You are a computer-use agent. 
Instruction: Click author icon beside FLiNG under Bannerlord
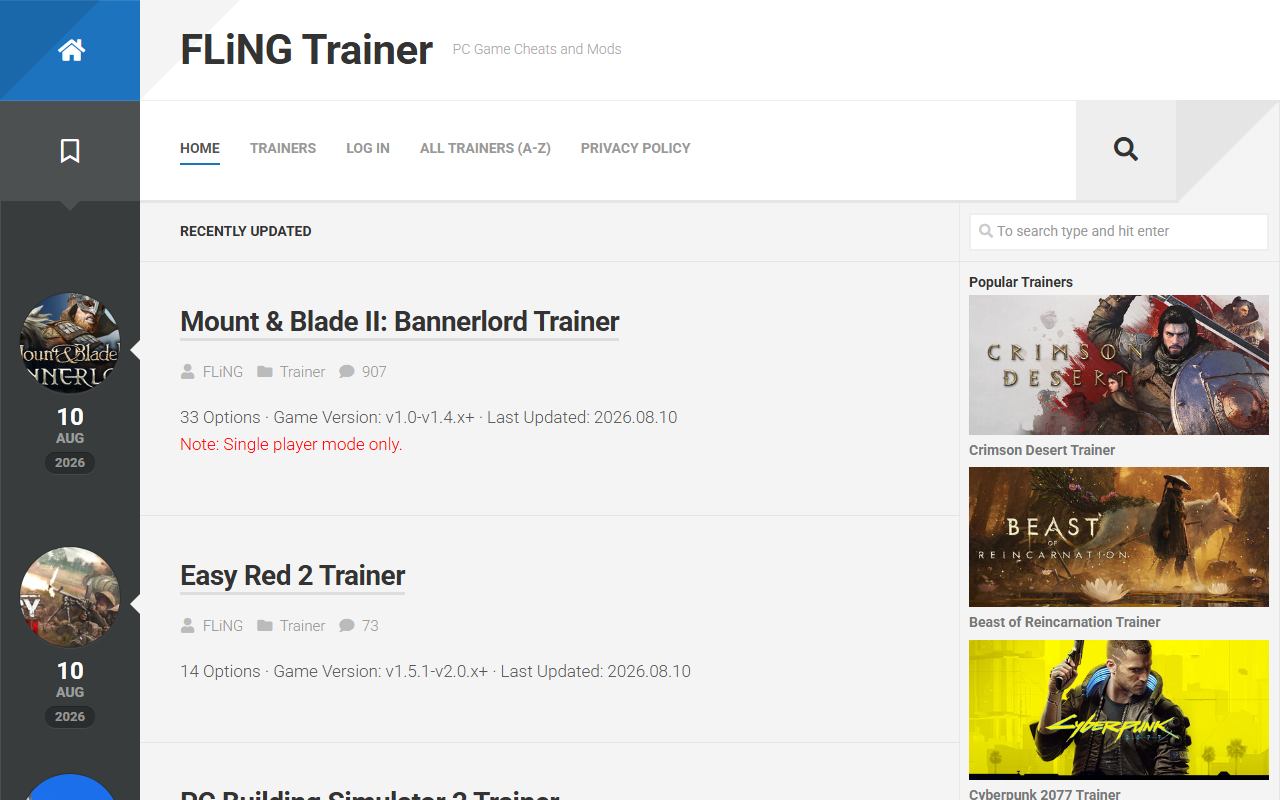(188, 372)
